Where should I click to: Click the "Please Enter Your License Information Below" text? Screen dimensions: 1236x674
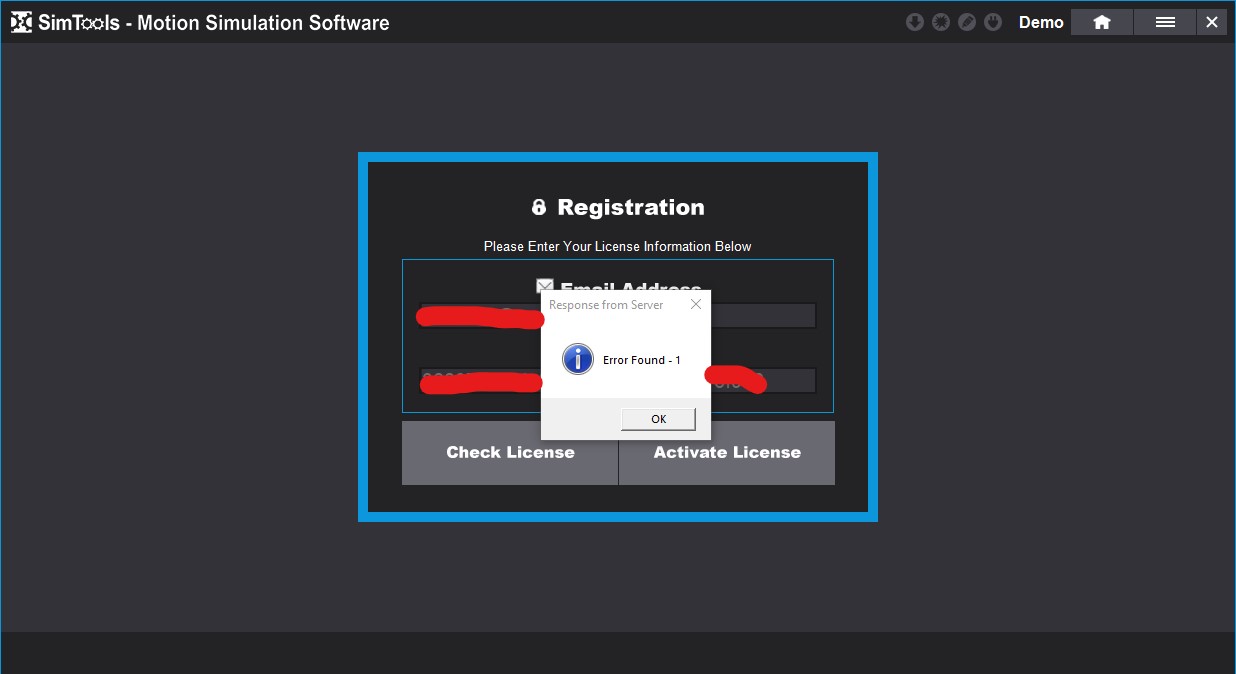pos(618,246)
